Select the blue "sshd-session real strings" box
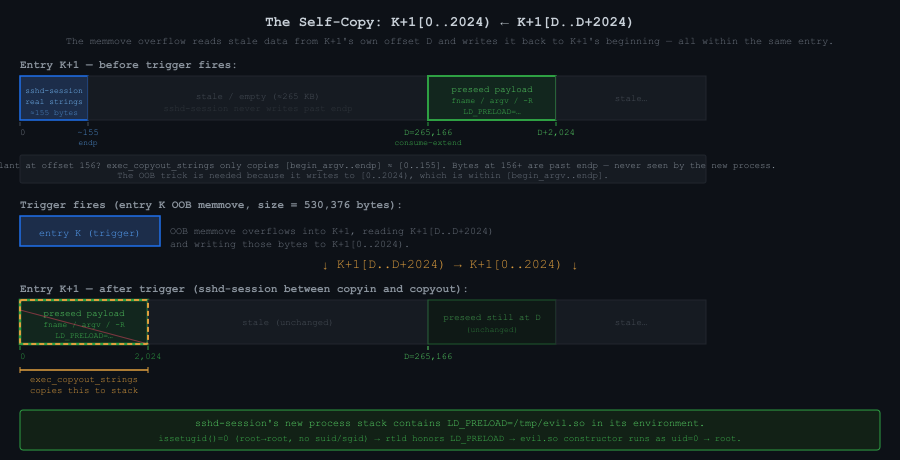Screen dimensions: 900x460 coord(54,98)
